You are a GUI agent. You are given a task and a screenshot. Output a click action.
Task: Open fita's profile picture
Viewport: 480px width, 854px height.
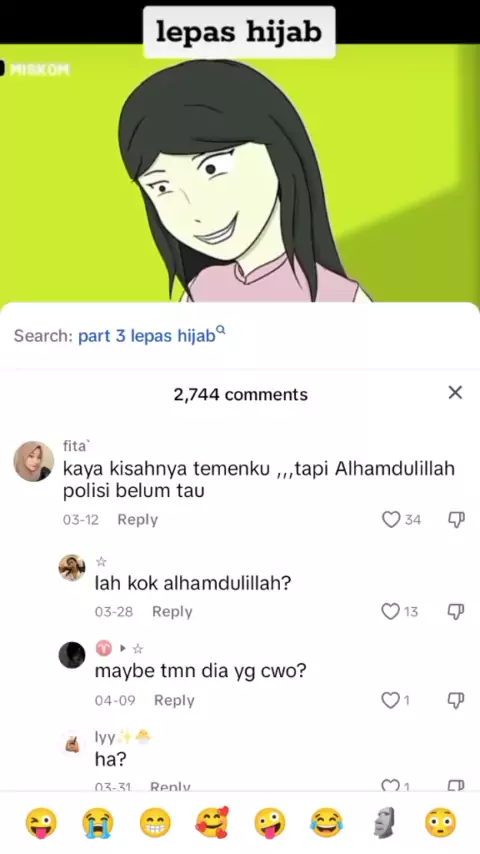click(34, 461)
